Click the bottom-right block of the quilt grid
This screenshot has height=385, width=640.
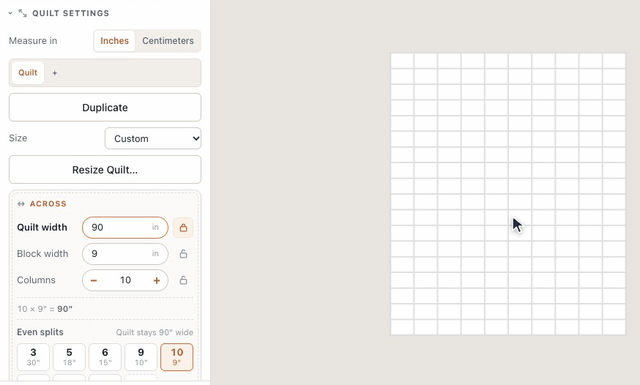click(x=614, y=327)
